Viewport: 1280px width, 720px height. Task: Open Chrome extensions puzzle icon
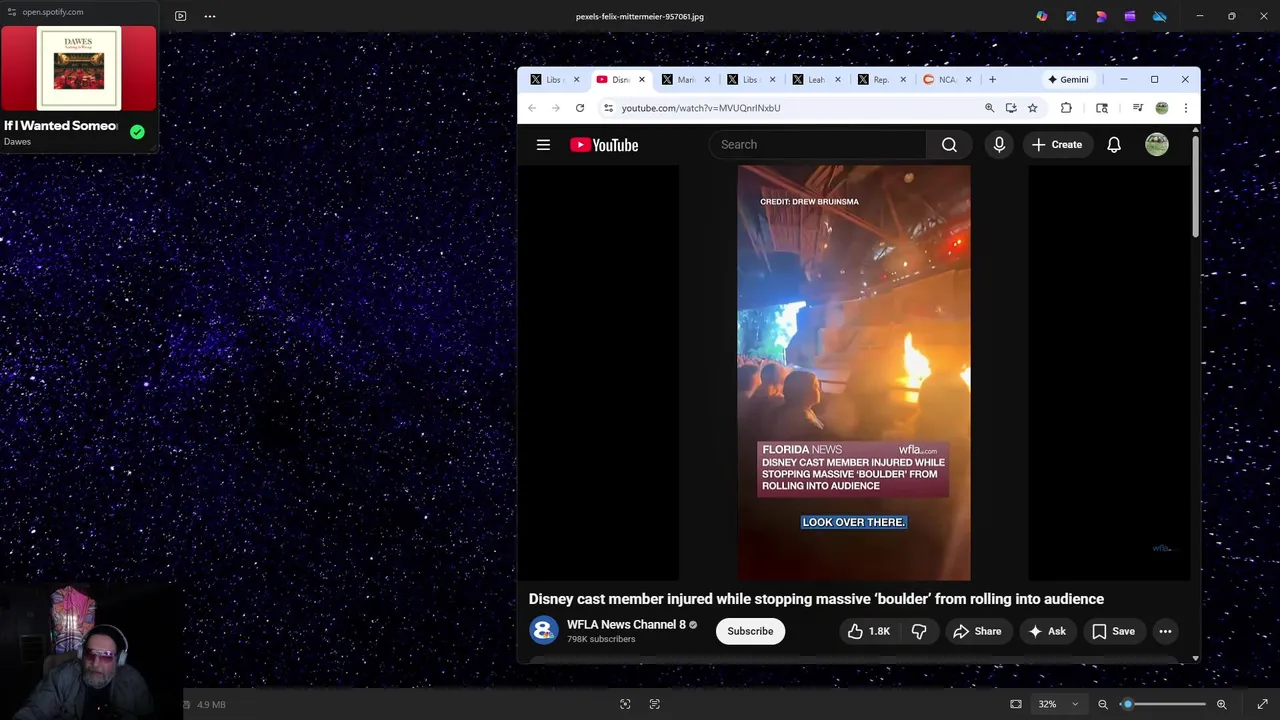pyautogui.click(x=1066, y=108)
